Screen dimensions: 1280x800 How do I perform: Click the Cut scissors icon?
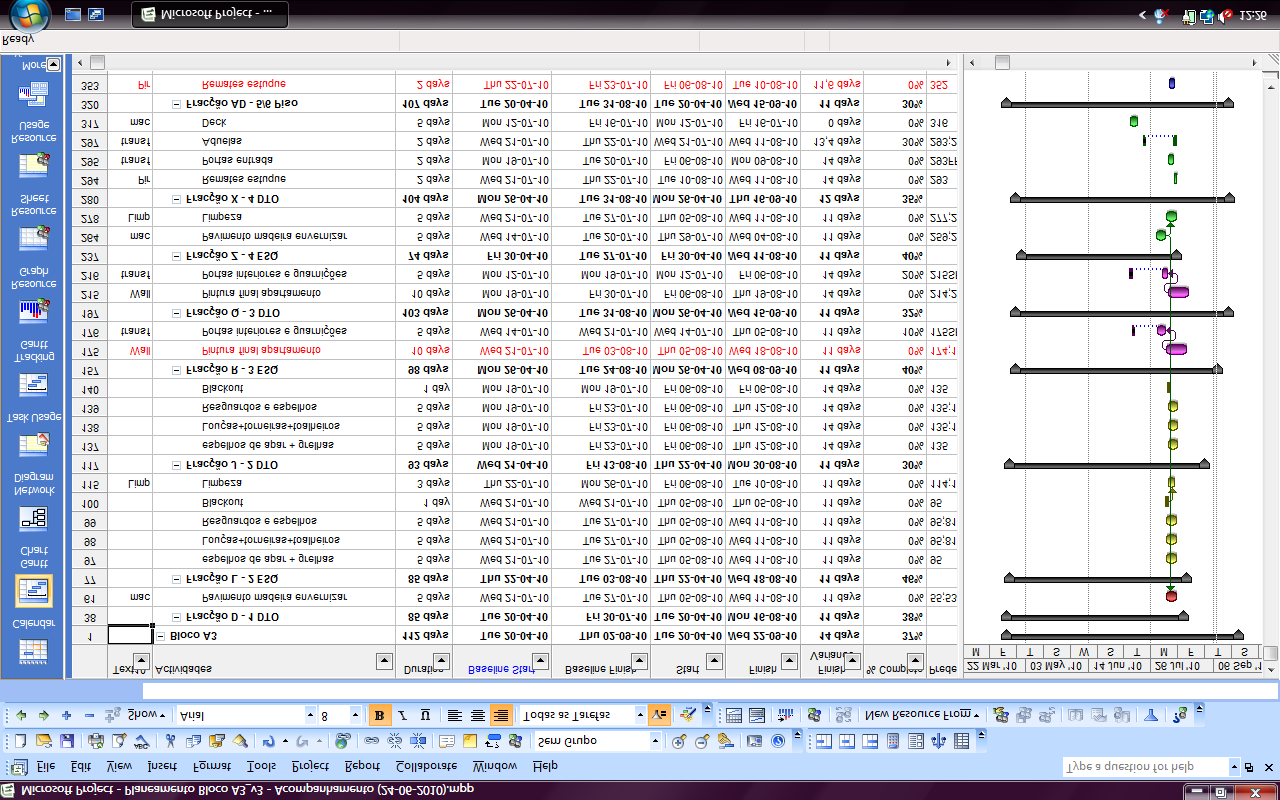tap(171, 741)
